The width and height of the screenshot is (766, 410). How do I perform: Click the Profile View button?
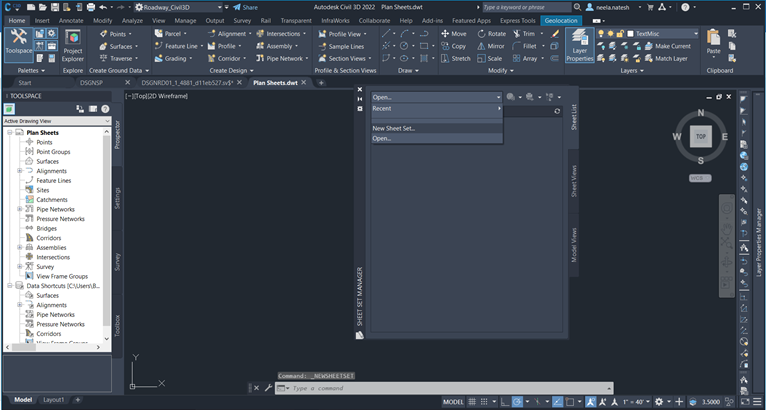(340, 34)
